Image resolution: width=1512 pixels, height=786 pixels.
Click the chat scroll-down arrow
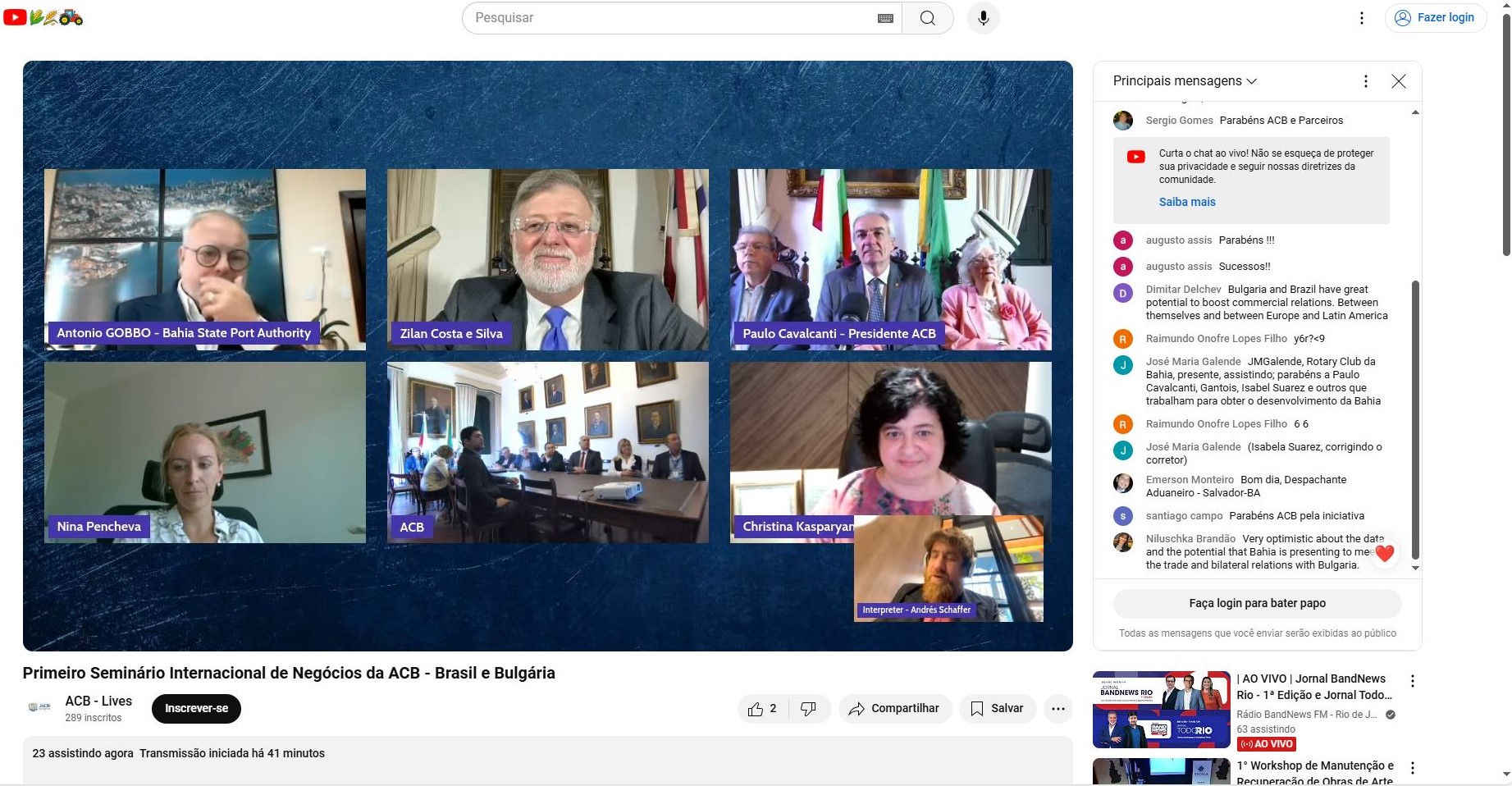(x=1415, y=568)
